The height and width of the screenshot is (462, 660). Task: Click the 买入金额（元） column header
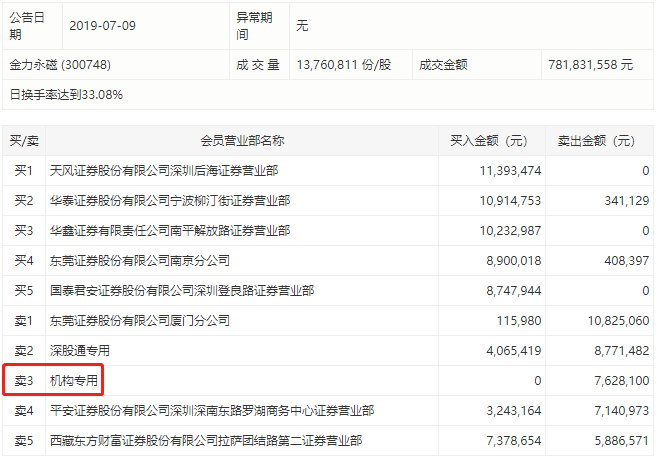pos(491,141)
